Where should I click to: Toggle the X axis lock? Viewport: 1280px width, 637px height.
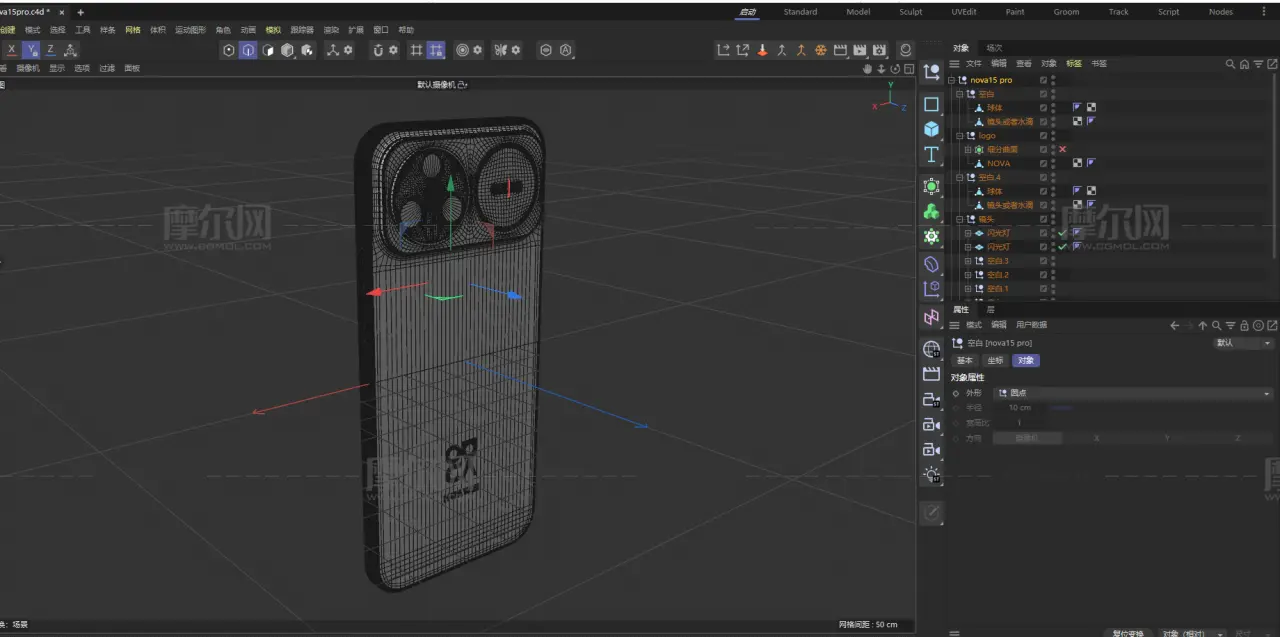[x=12, y=50]
